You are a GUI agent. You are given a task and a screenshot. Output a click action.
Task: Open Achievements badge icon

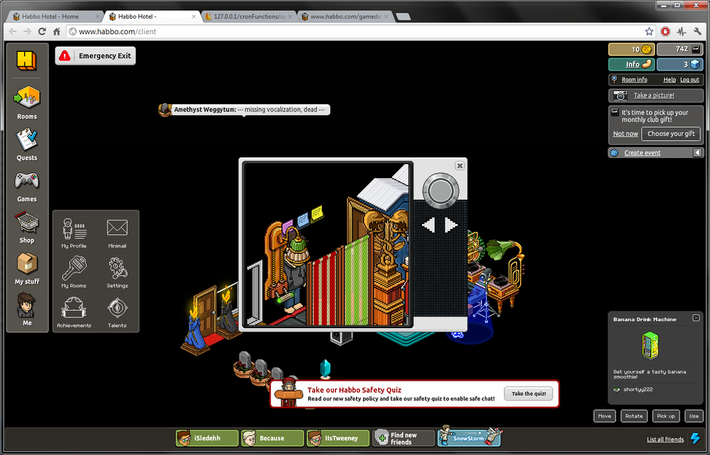[74, 308]
